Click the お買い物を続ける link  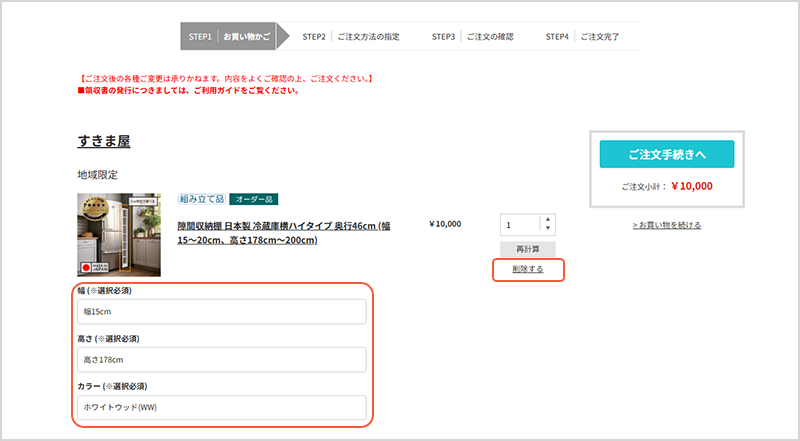point(667,225)
